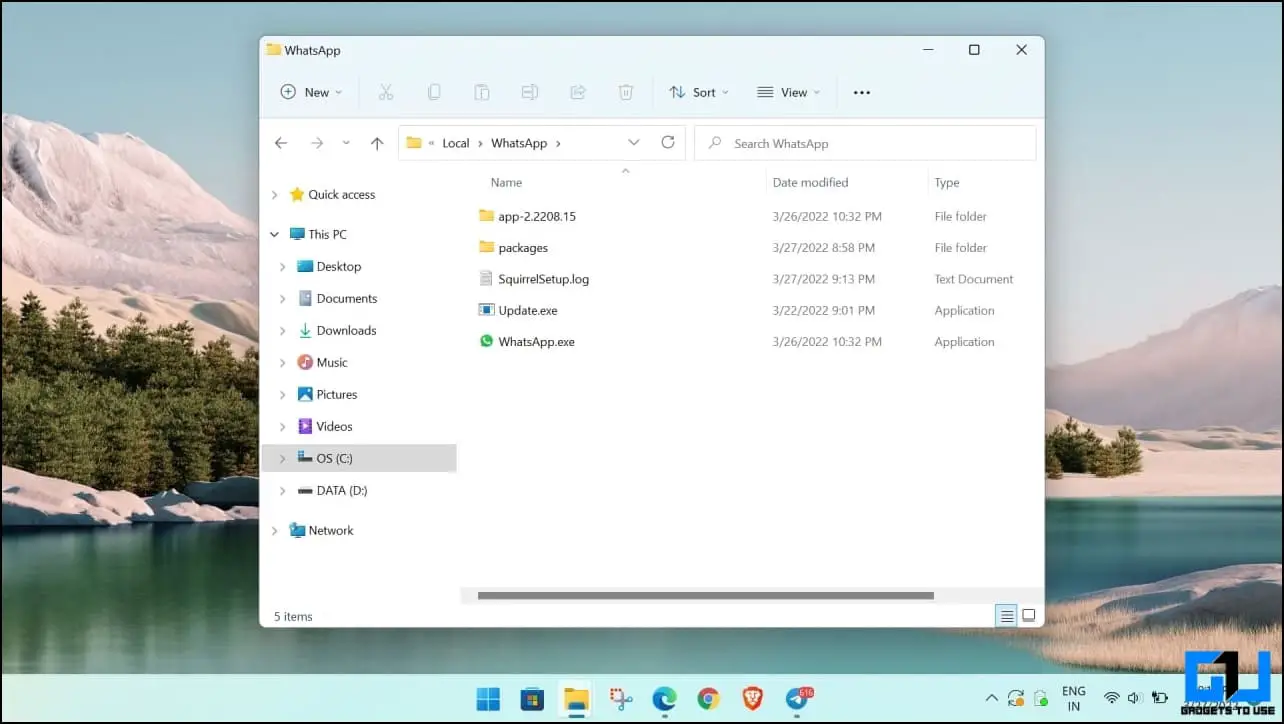The image size is (1284, 724).
Task: Expand Desktop tree node
Action: pyautogui.click(x=283, y=267)
